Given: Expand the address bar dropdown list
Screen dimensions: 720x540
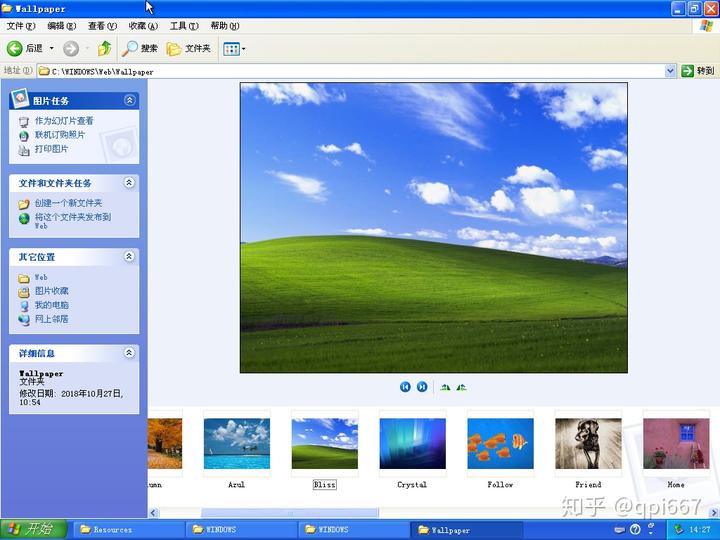Looking at the screenshot, I should pos(670,71).
